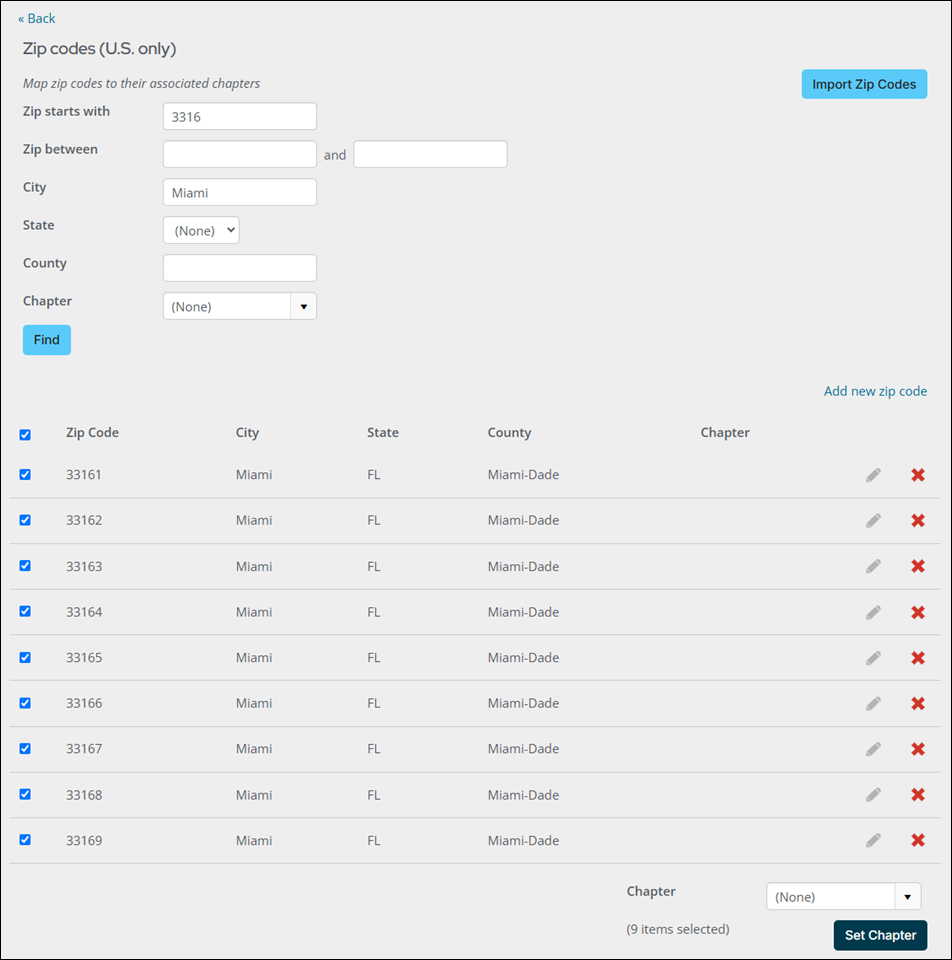Uncheck the 33168 row checkbox

pos(25,794)
